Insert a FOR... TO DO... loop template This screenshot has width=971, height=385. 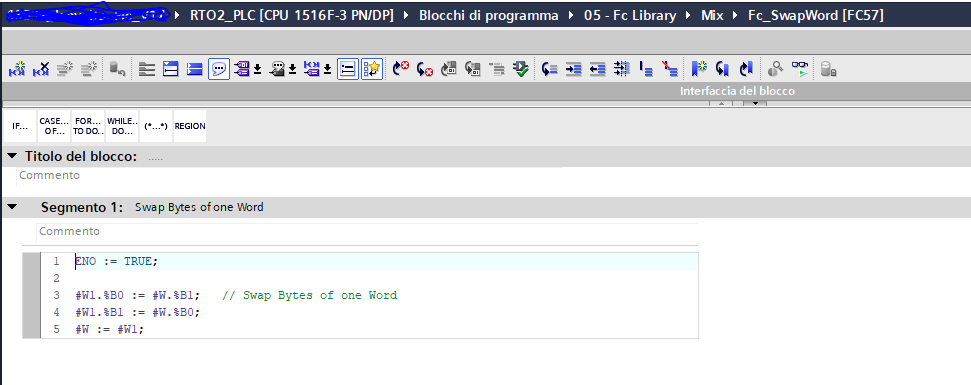[88, 126]
